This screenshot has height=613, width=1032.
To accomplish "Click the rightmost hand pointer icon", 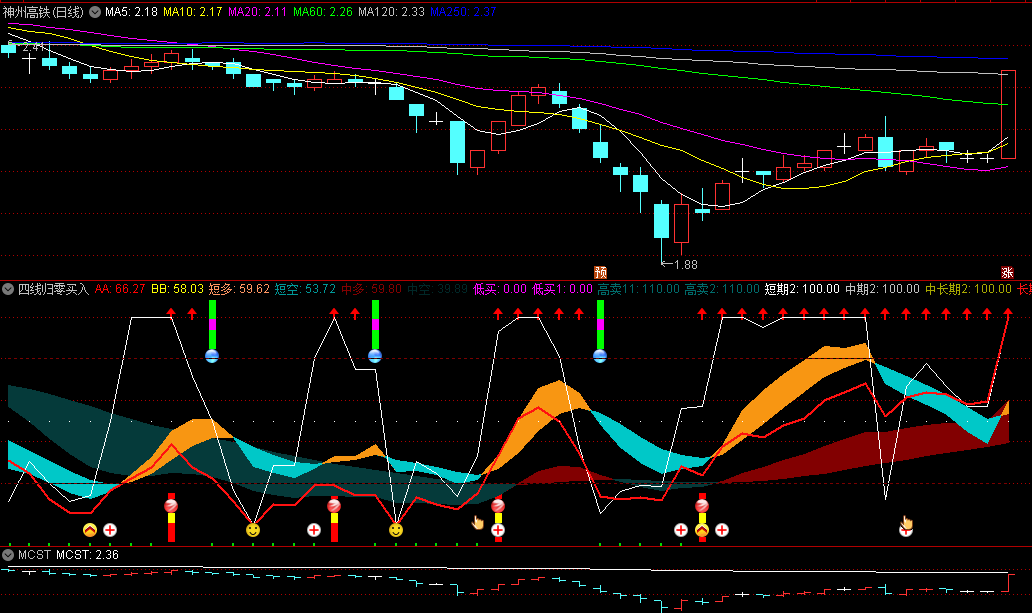I will coord(906,523).
